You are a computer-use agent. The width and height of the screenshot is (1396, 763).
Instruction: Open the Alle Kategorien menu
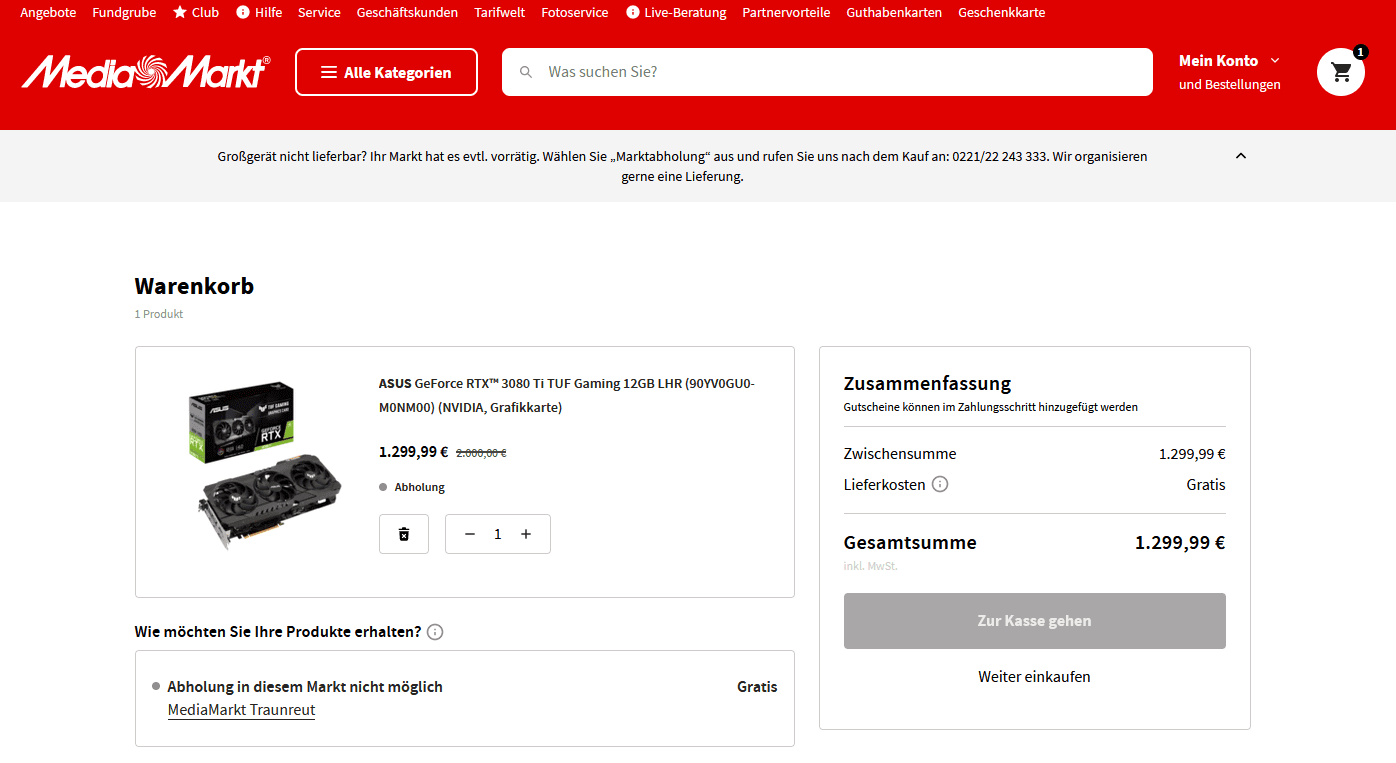[x=386, y=72]
